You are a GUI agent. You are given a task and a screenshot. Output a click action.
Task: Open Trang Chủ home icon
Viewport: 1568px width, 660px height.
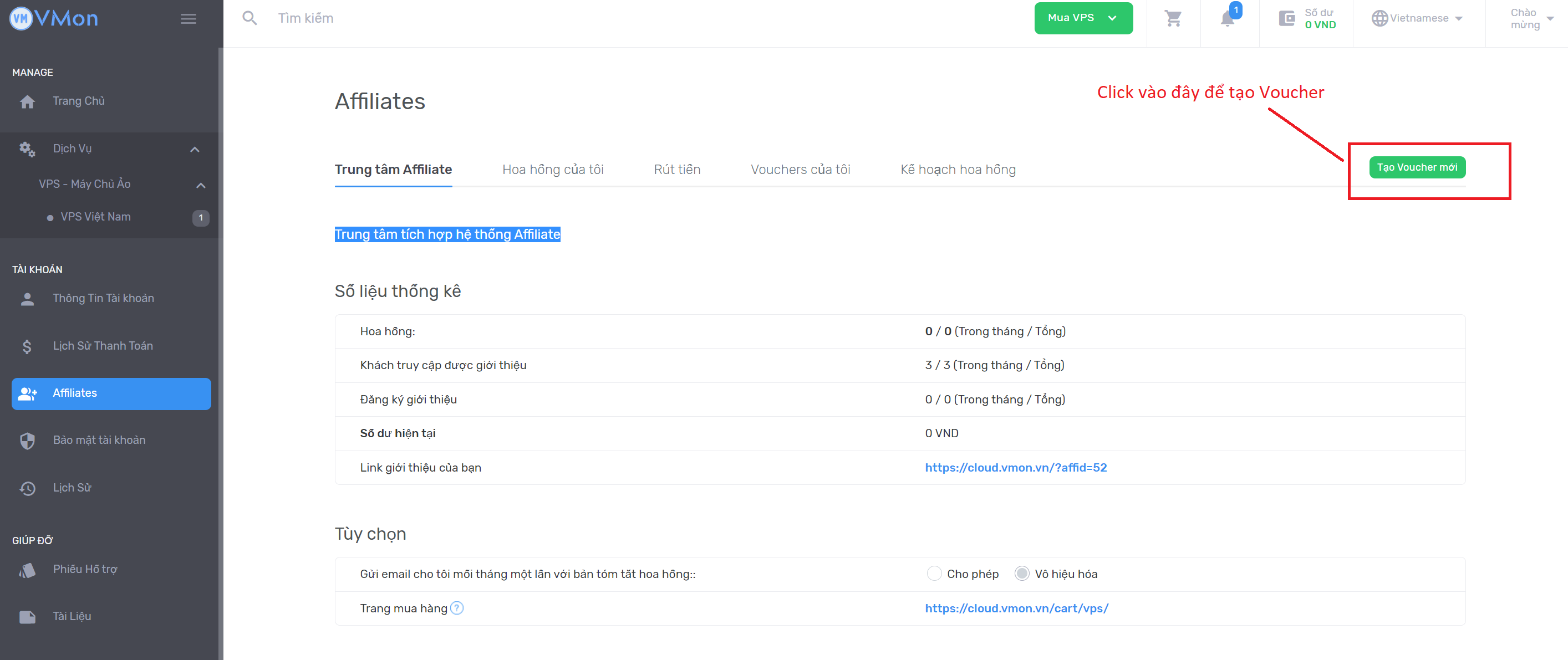27,101
